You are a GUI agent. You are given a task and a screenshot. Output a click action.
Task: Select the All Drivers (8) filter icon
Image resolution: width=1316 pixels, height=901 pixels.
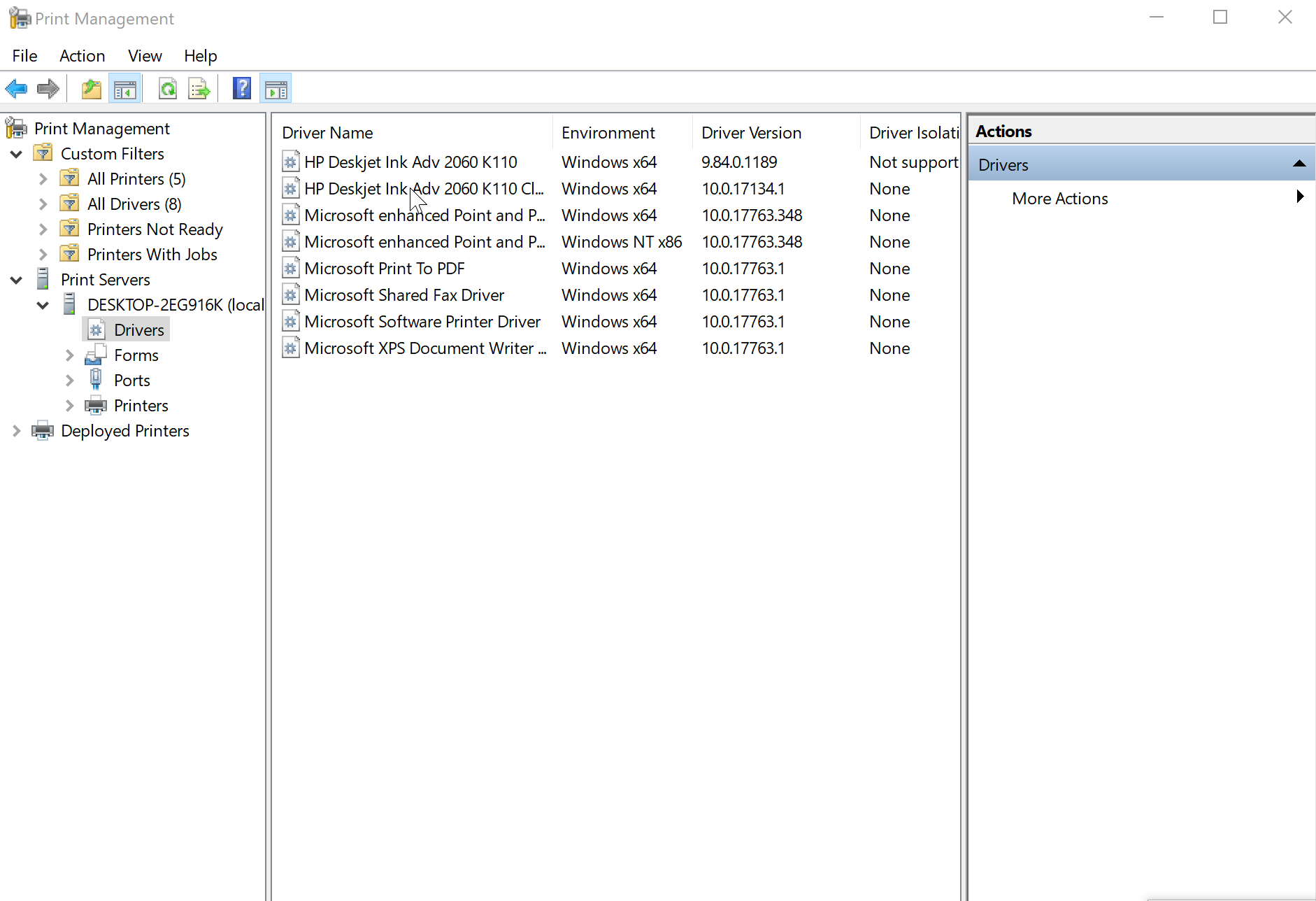(70, 203)
